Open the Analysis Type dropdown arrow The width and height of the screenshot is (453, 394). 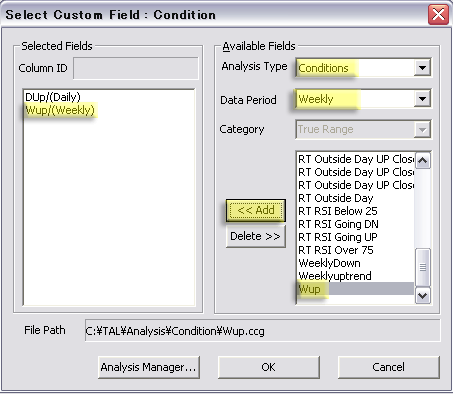[422, 68]
